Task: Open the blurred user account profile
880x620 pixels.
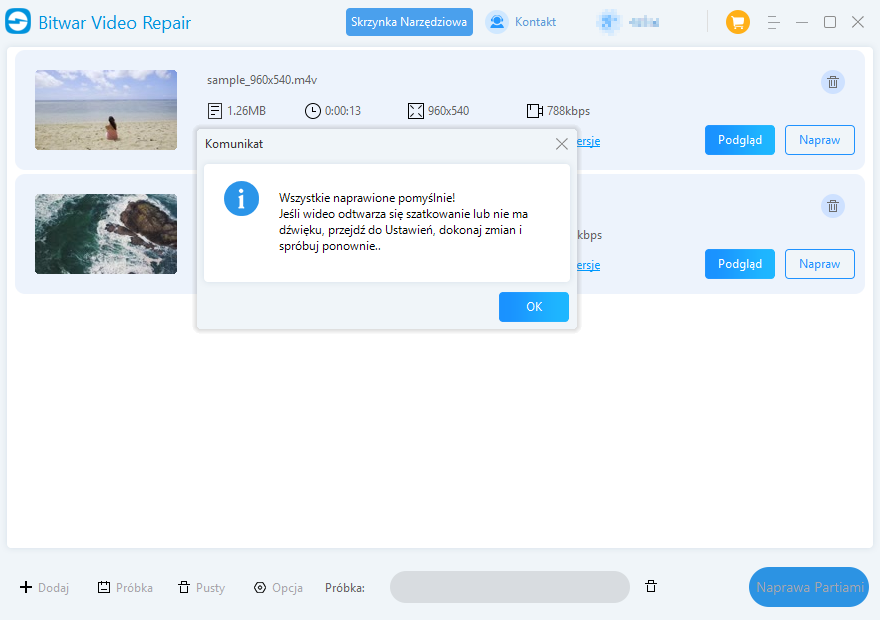Action: point(628,22)
